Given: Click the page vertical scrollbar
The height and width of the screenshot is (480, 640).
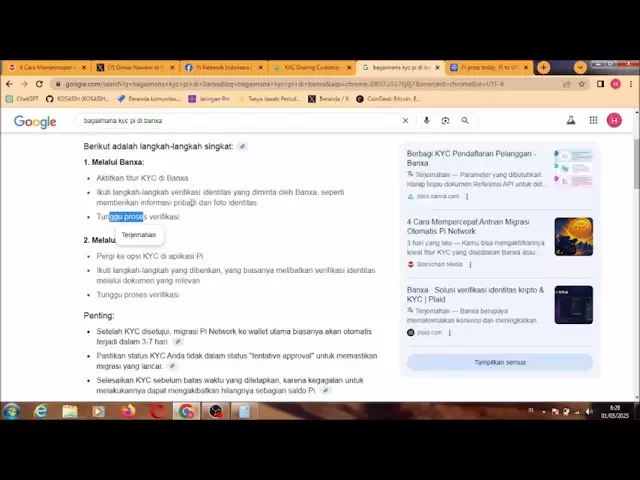Looking at the screenshot, I should [x=636, y=163].
